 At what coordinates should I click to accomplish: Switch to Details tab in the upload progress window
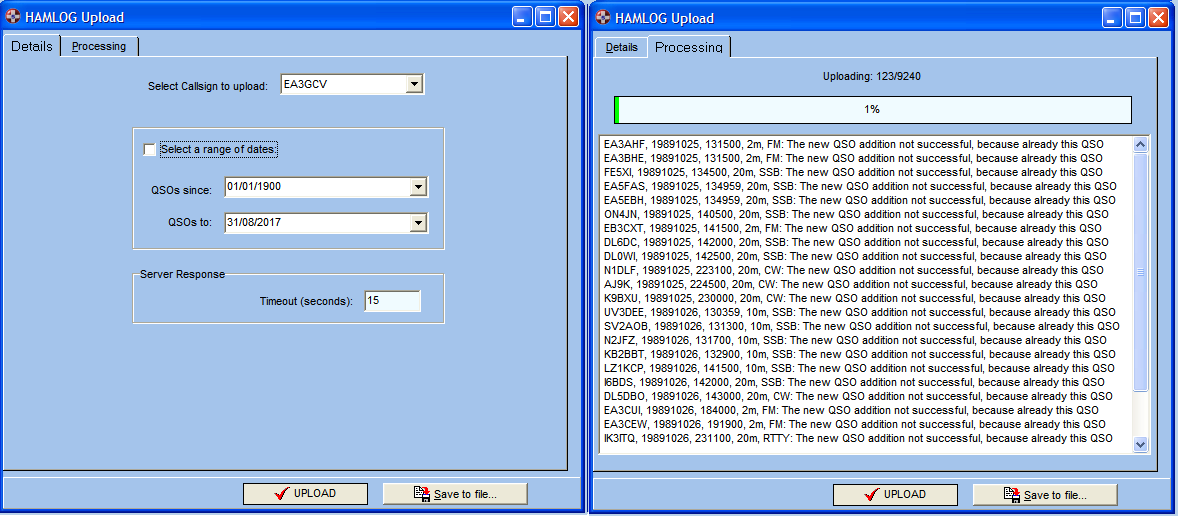[x=621, y=47]
